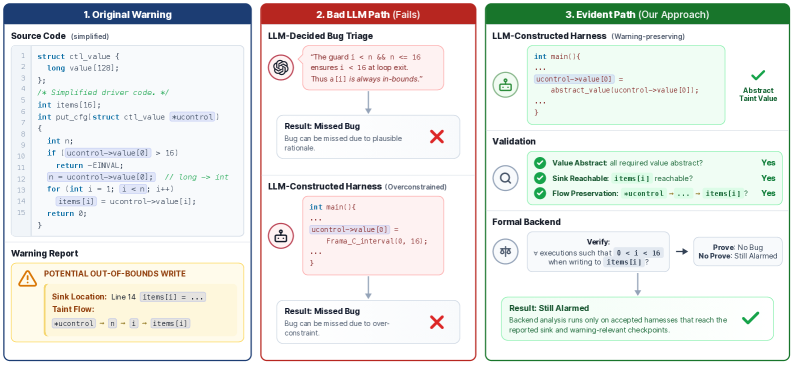Click the 'items[i] = ...' chip after Sink Location

pos(172,297)
